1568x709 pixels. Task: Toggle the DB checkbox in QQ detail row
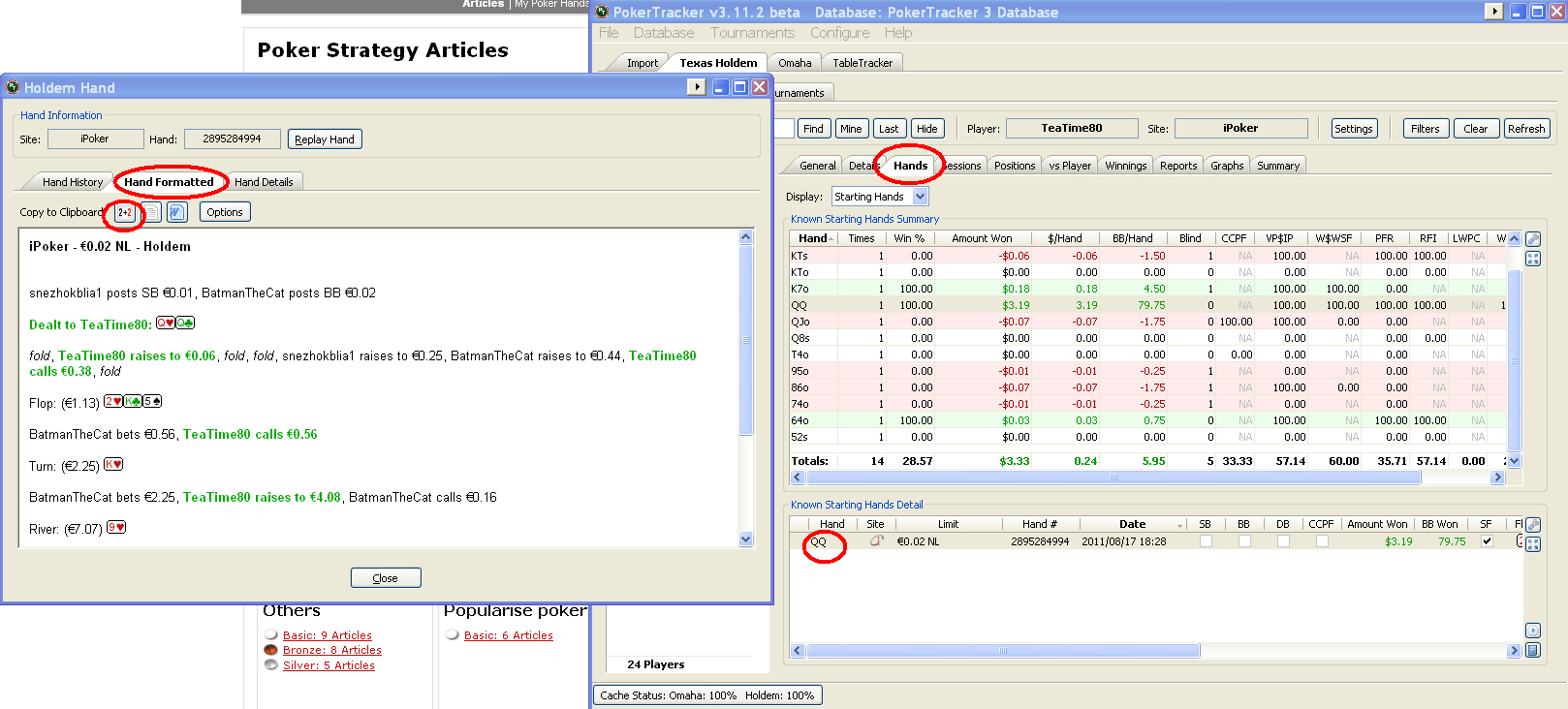tap(1283, 541)
